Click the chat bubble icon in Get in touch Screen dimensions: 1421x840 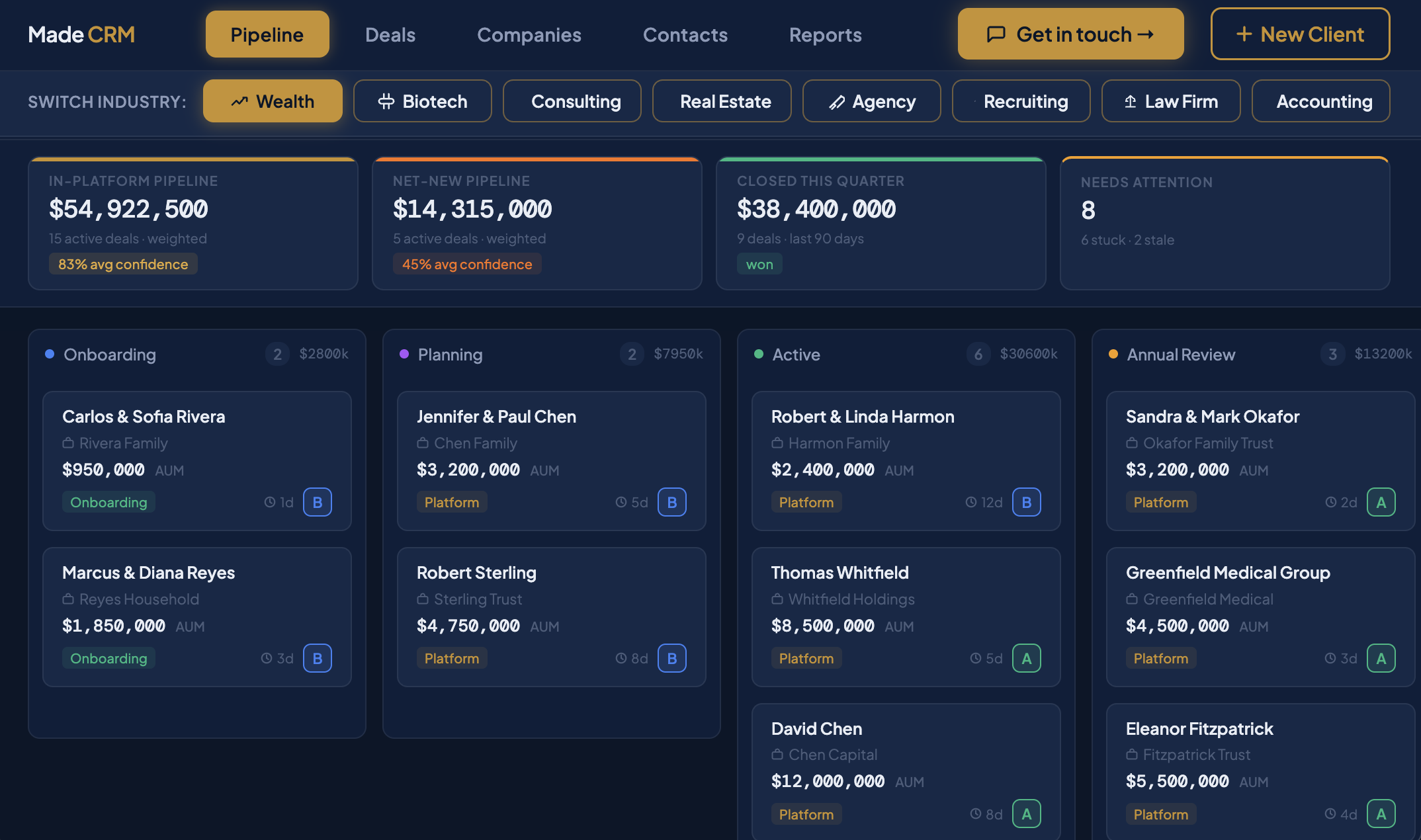coord(996,34)
